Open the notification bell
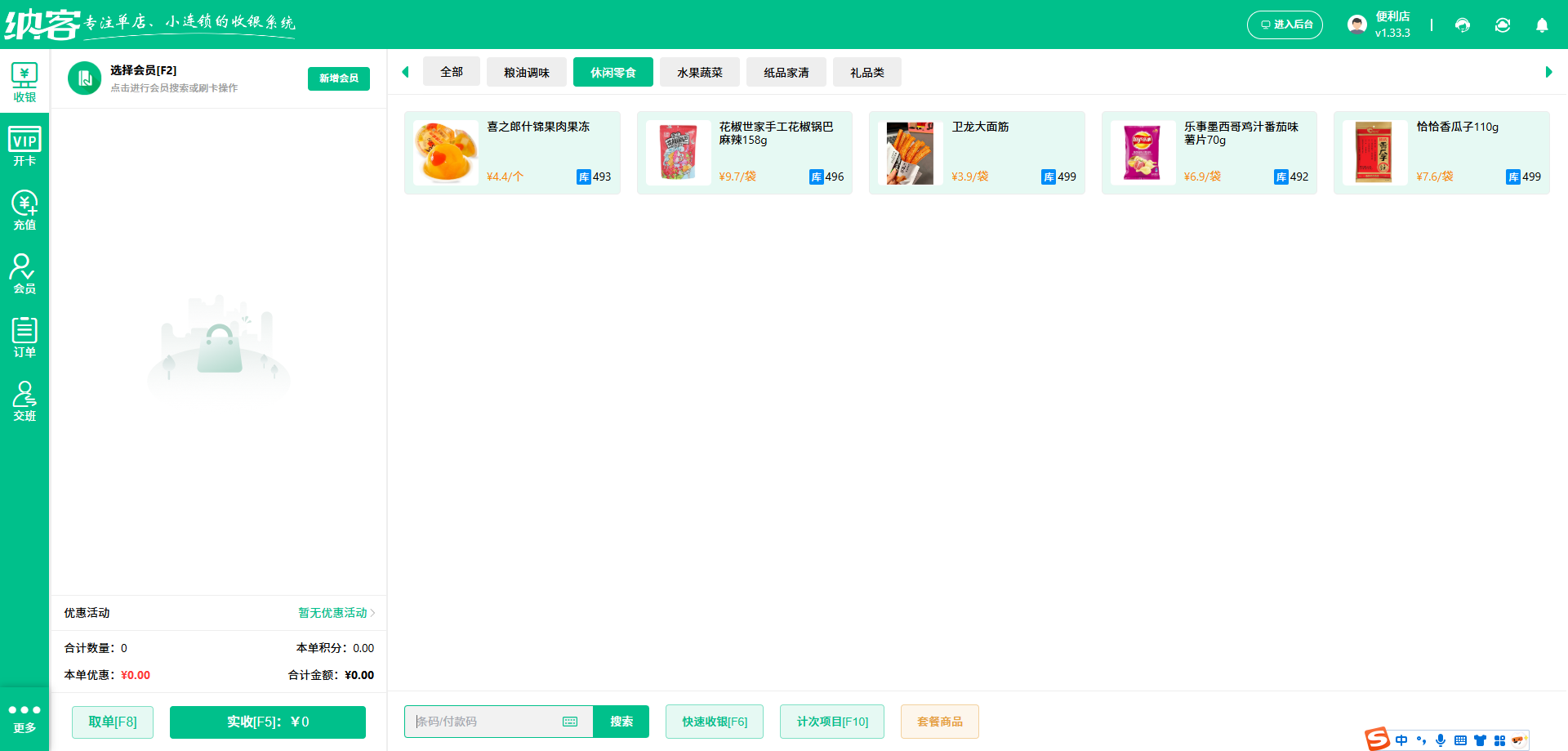Screen dimensions: 1568x751 click(x=1542, y=25)
